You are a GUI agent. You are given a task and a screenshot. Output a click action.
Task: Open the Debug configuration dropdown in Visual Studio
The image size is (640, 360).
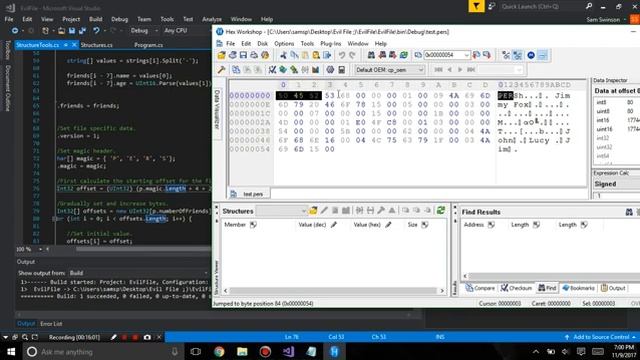pyautogui.click(x=144, y=31)
